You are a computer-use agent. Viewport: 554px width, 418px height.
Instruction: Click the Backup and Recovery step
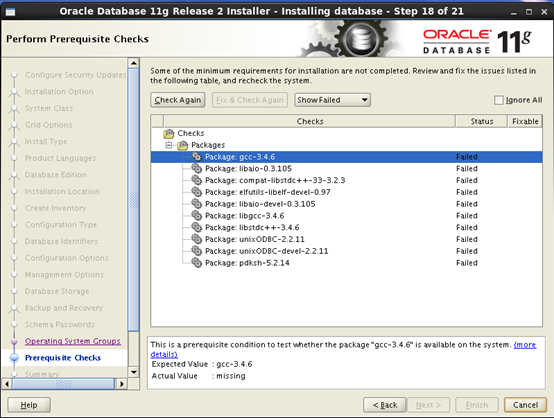64,308
